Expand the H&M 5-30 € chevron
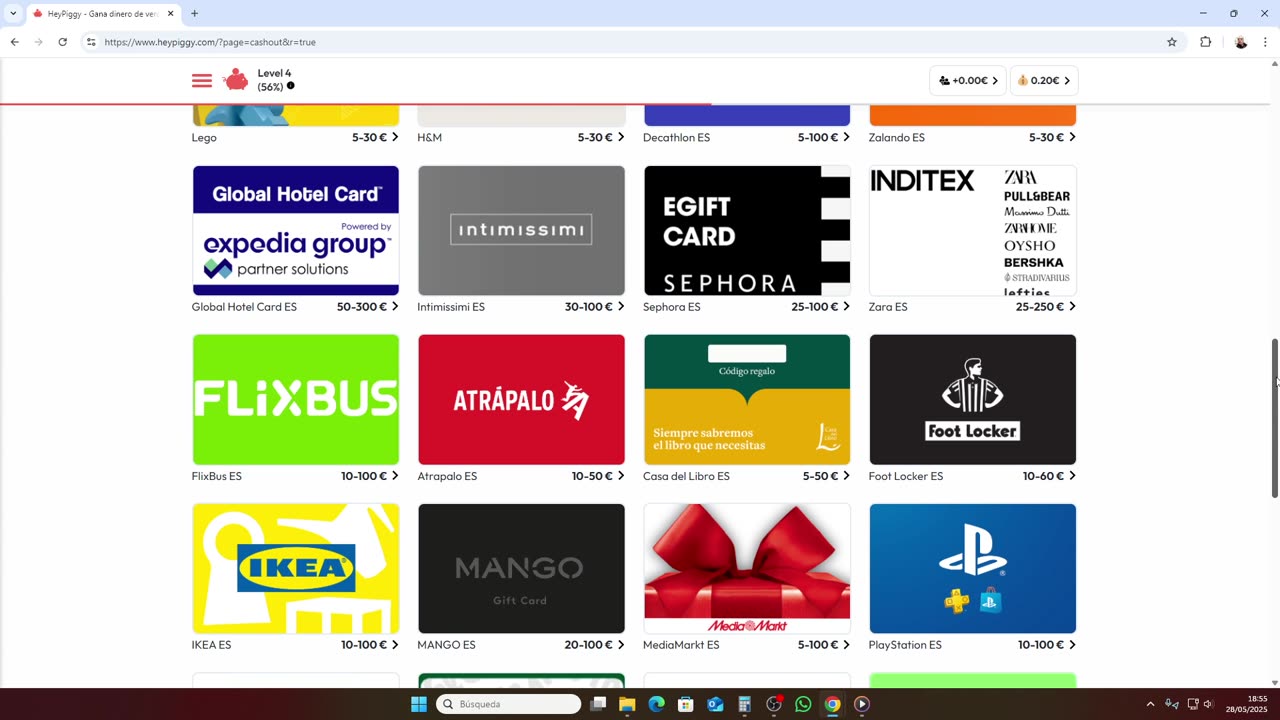The height and width of the screenshot is (720, 1280). coord(621,137)
